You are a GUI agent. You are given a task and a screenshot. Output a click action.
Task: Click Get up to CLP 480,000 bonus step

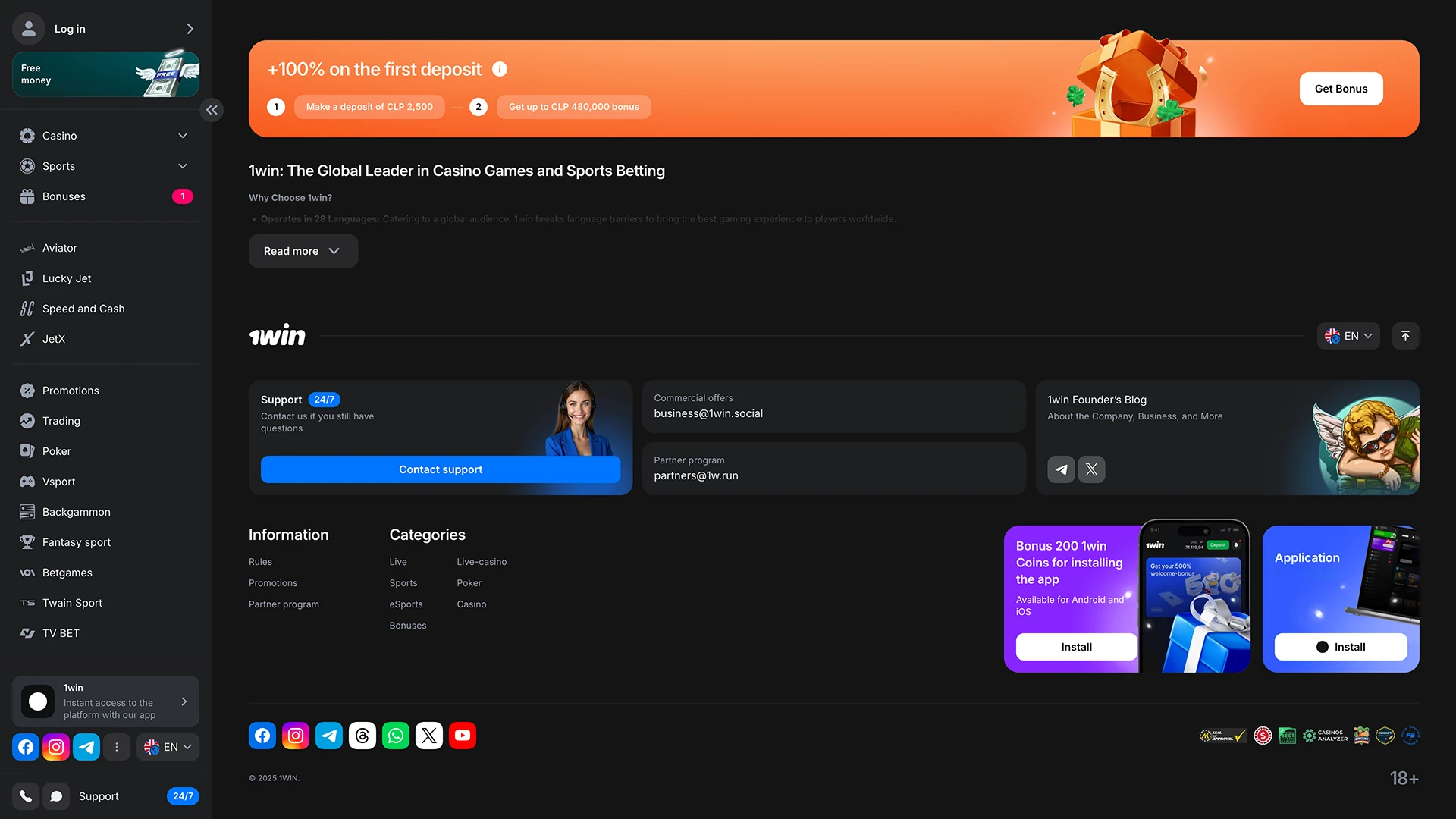[x=573, y=107]
